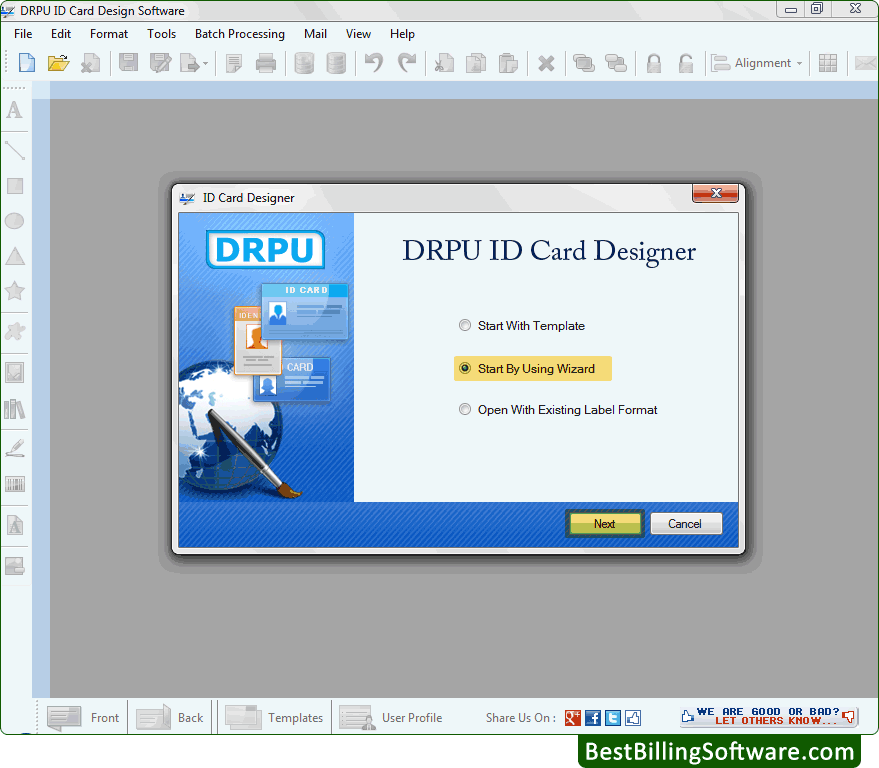The image size is (879, 768).
Task: Select the Signature pen tool in sidebar
Action: [x=15, y=448]
